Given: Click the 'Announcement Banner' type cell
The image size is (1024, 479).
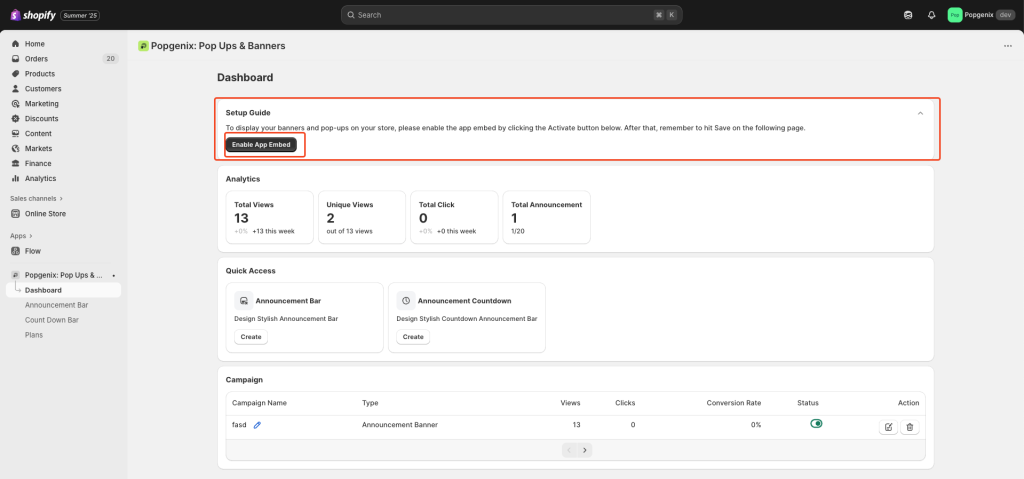Looking at the screenshot, I should pyautogui.click(x=400, y=425).
